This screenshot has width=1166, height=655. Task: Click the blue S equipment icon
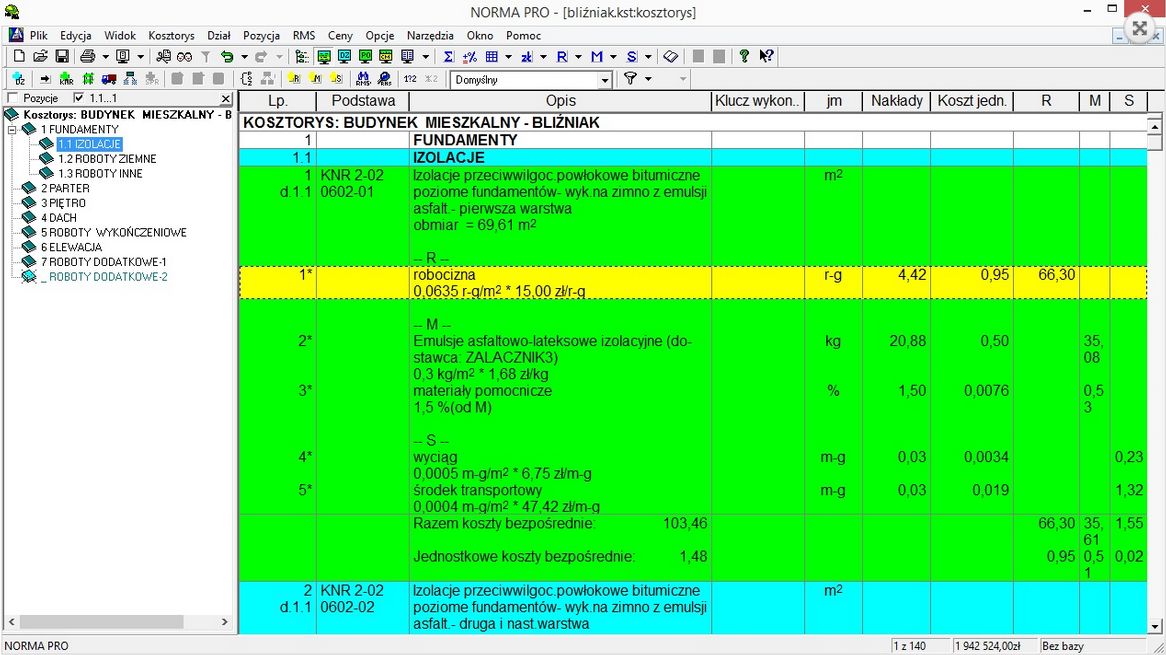(631, 57)
